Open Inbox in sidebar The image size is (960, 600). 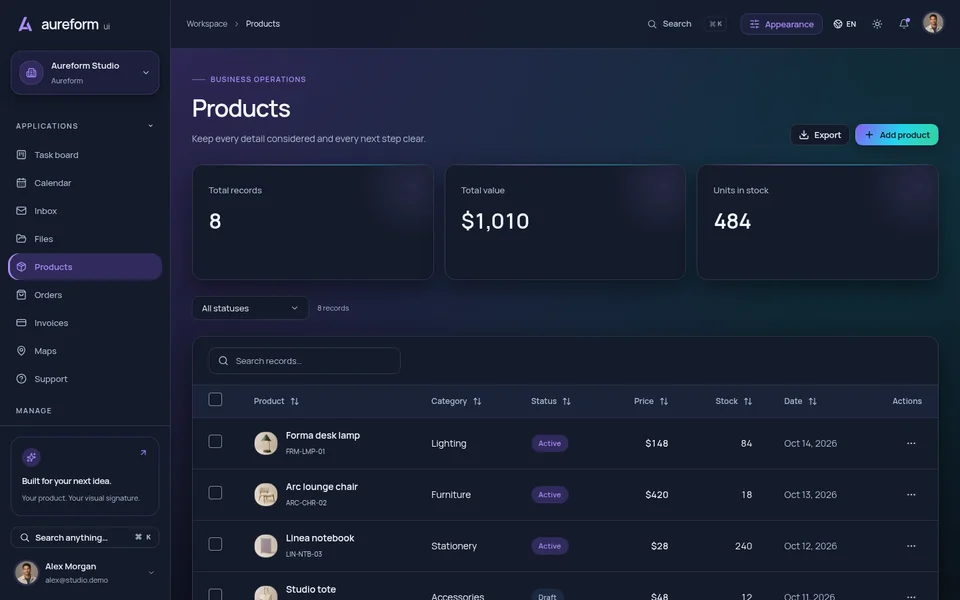point(85,211)
